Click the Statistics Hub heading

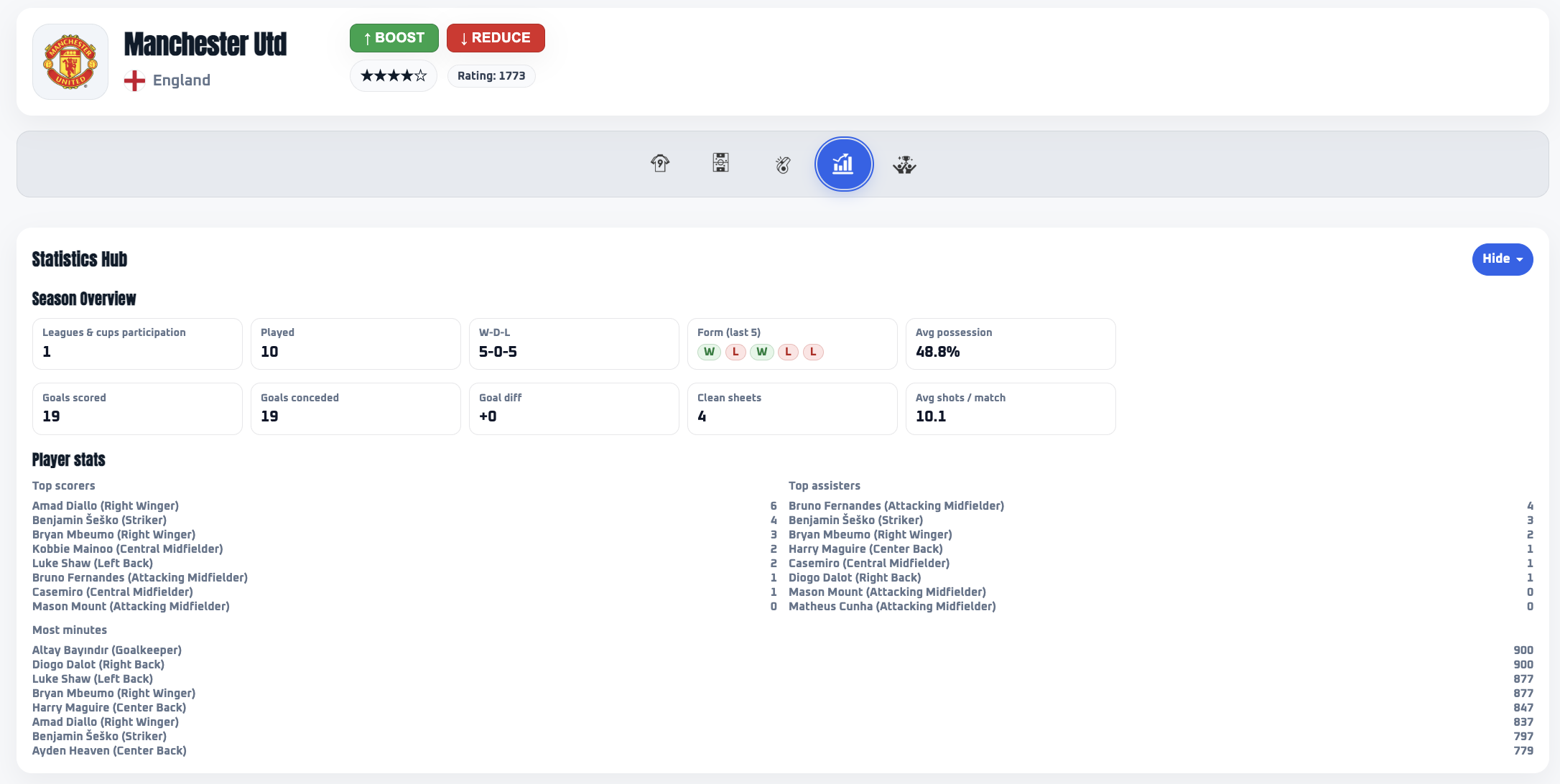[x=80, y=259]
